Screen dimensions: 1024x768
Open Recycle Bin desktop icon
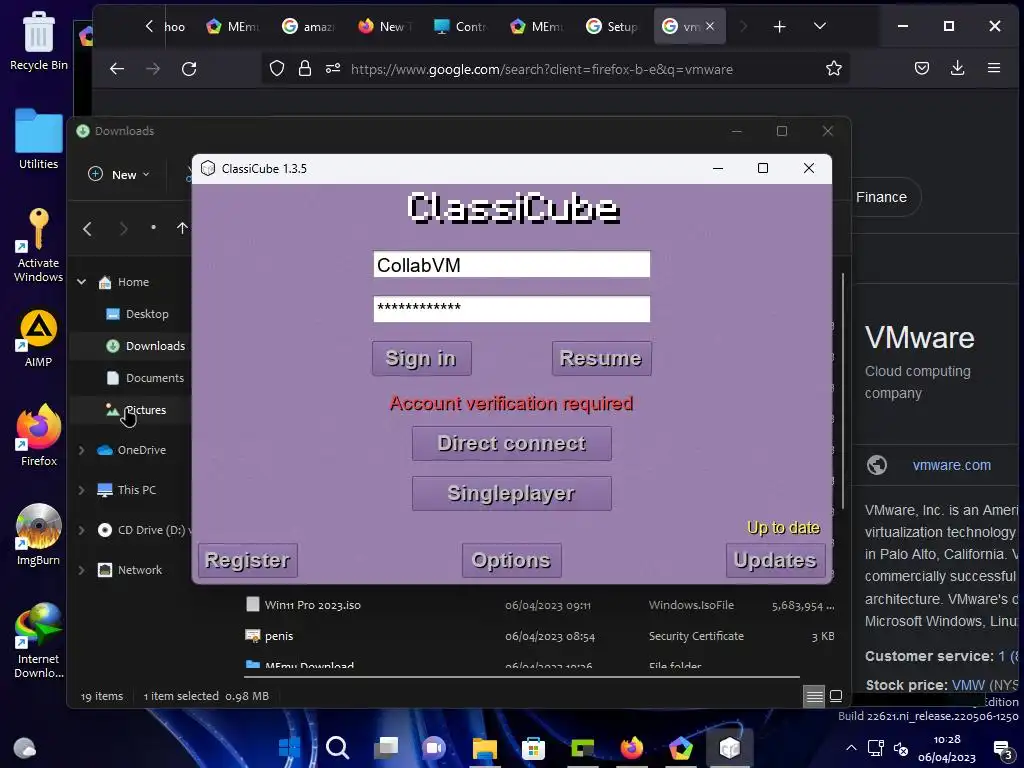(x=39, y=40)
